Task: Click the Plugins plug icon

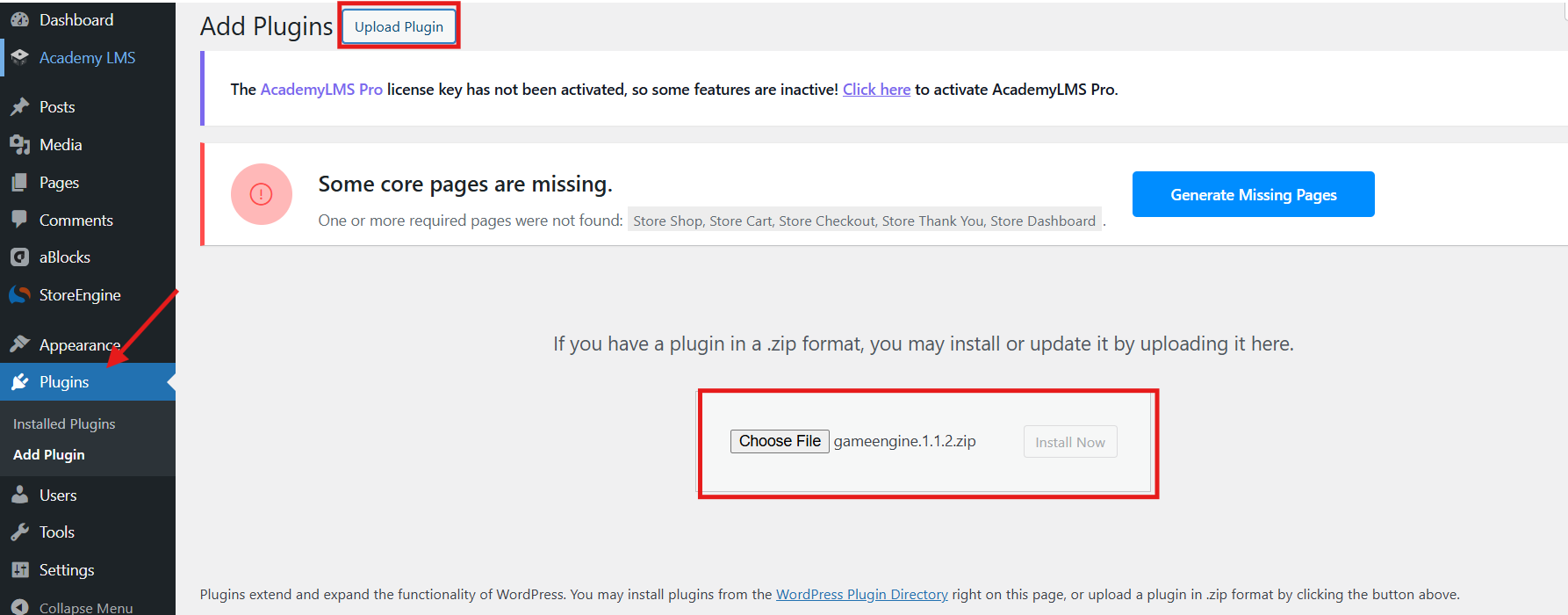Action: point(19,382)
